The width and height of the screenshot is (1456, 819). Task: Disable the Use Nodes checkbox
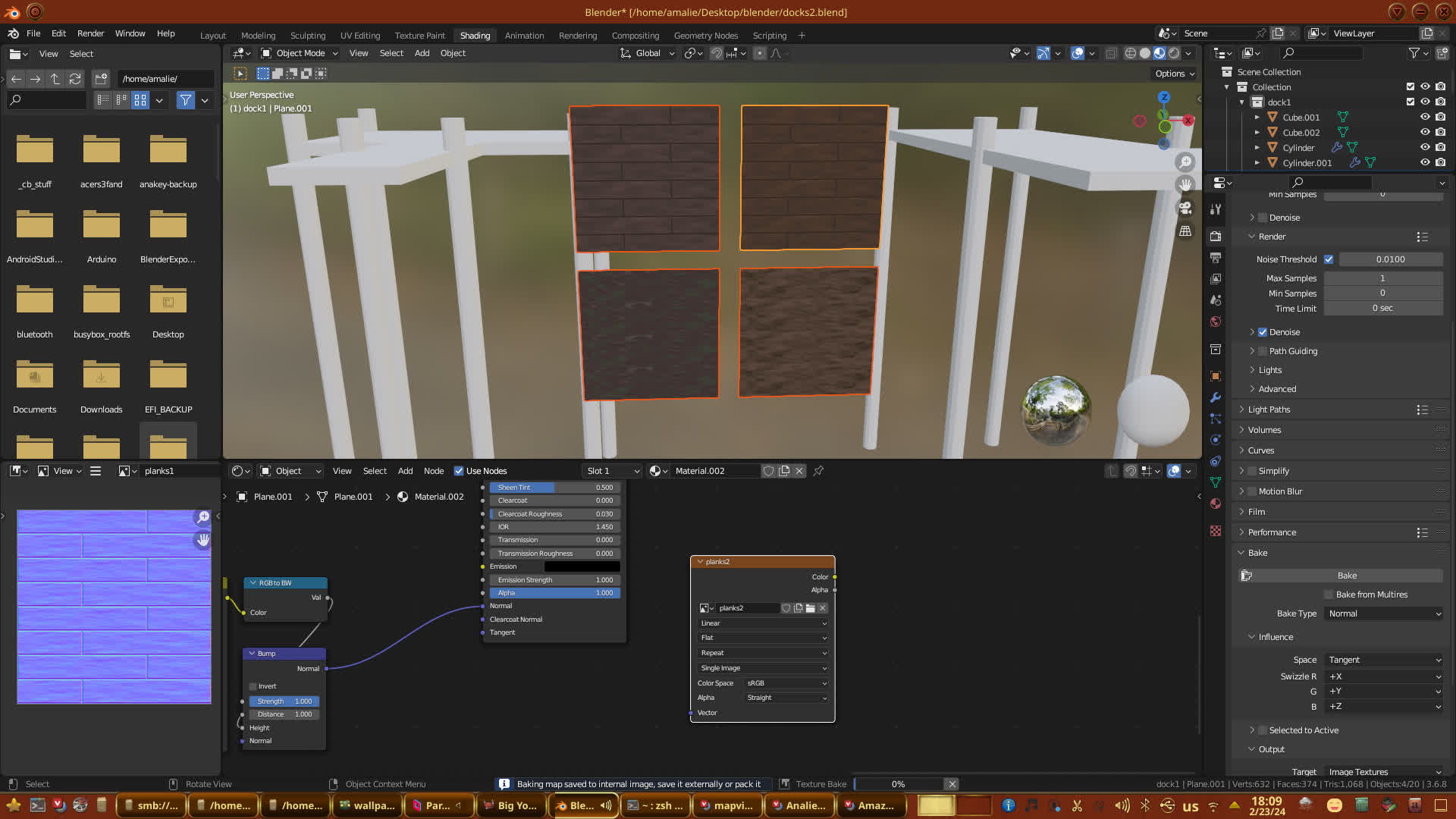[459, 471]
